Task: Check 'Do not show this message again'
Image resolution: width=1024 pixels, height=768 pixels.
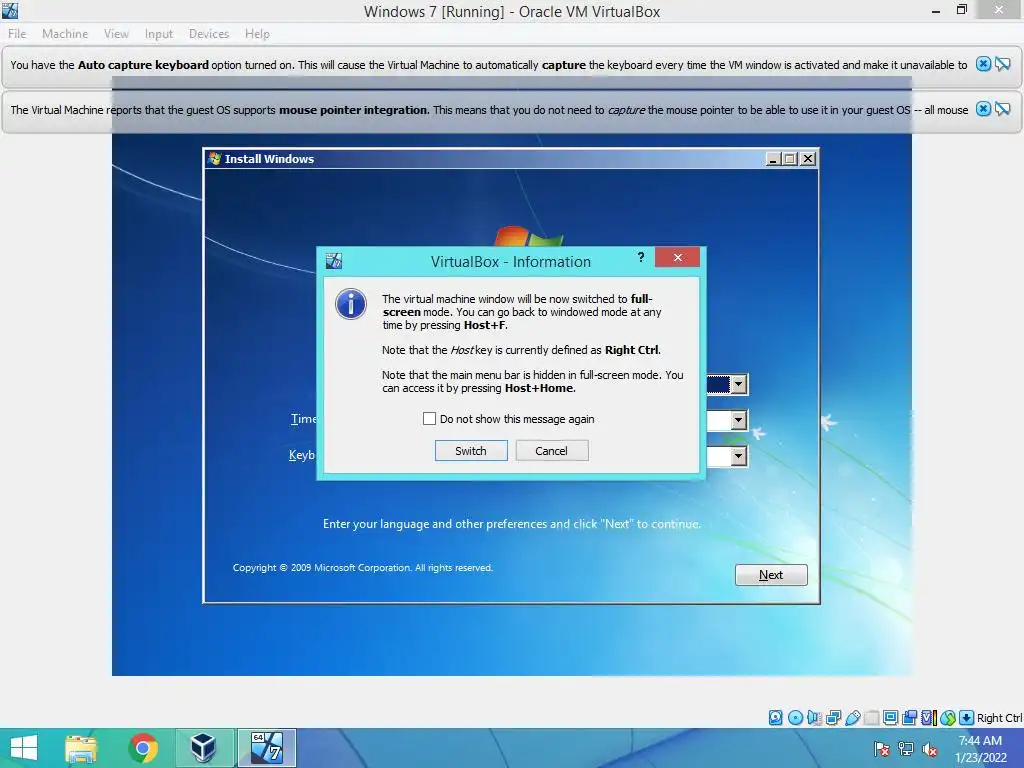Action: point(429,419)
